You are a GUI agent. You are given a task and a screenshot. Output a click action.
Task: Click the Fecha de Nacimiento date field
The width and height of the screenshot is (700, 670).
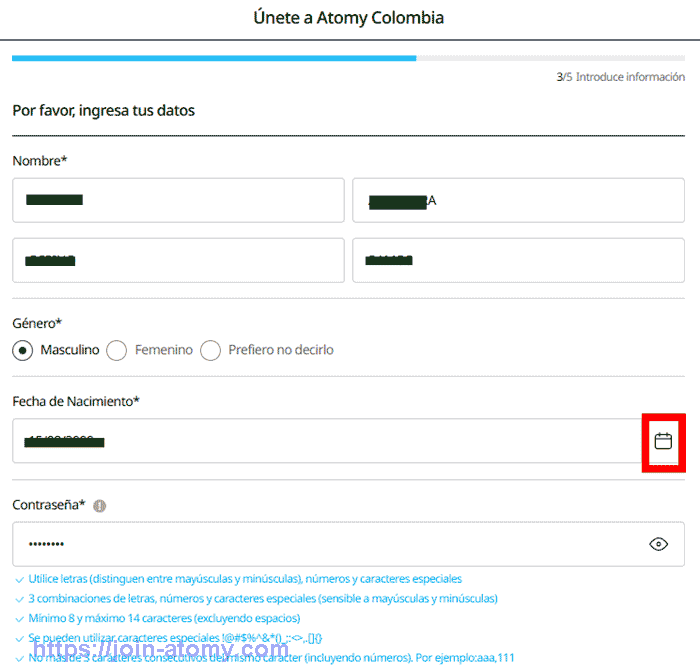(x=320, y=441)
